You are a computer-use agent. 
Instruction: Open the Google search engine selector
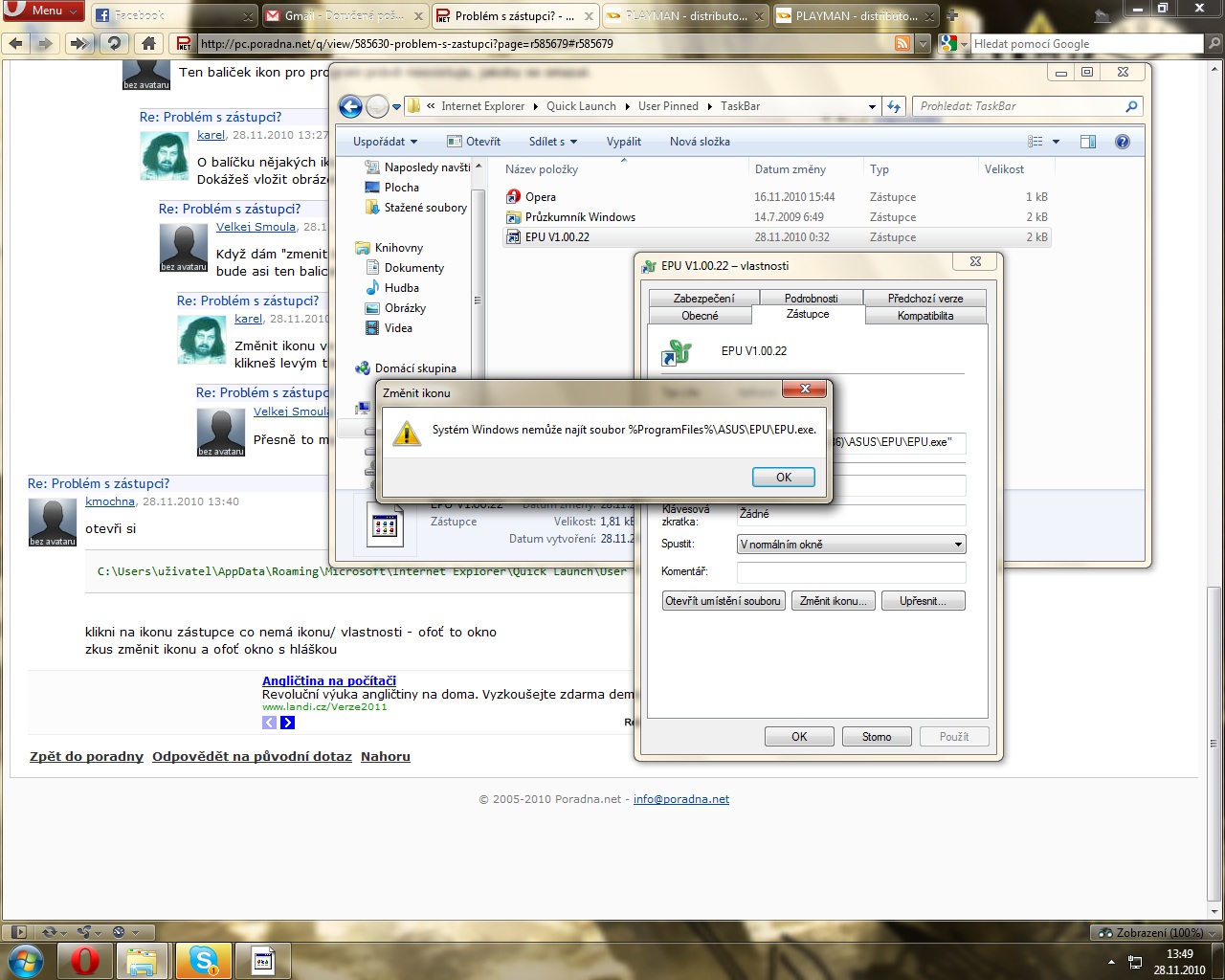tap(953, 43)
